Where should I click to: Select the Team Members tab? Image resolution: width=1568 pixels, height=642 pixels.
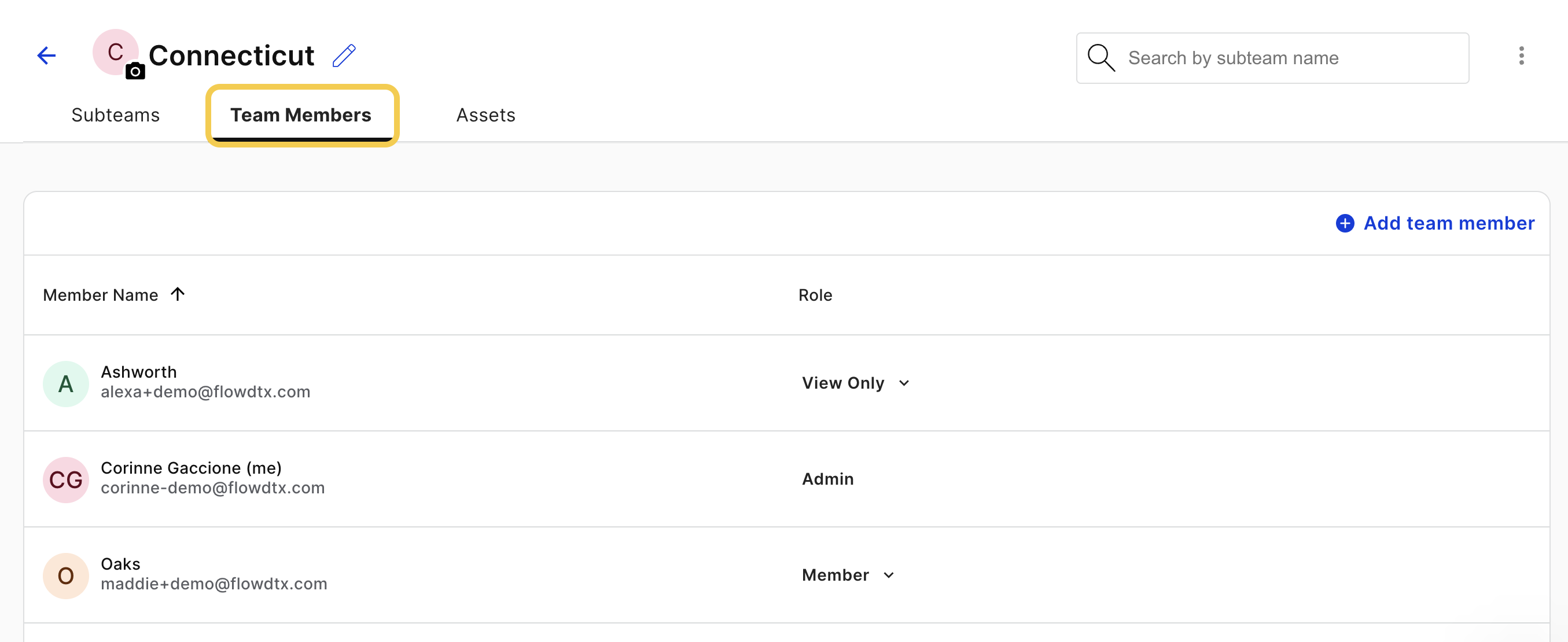301,115
